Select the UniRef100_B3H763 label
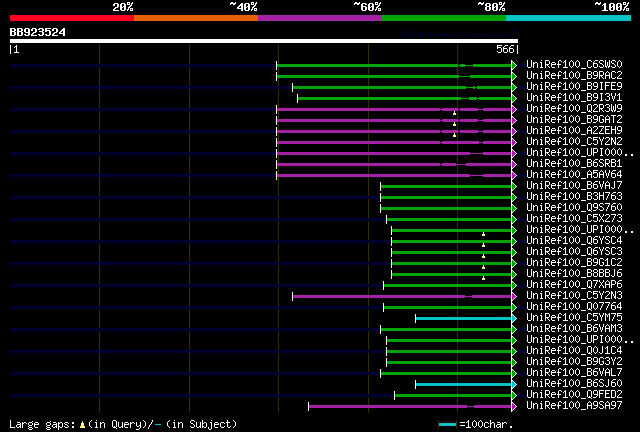This screenshot has width=640, height=432. point(574,197)
